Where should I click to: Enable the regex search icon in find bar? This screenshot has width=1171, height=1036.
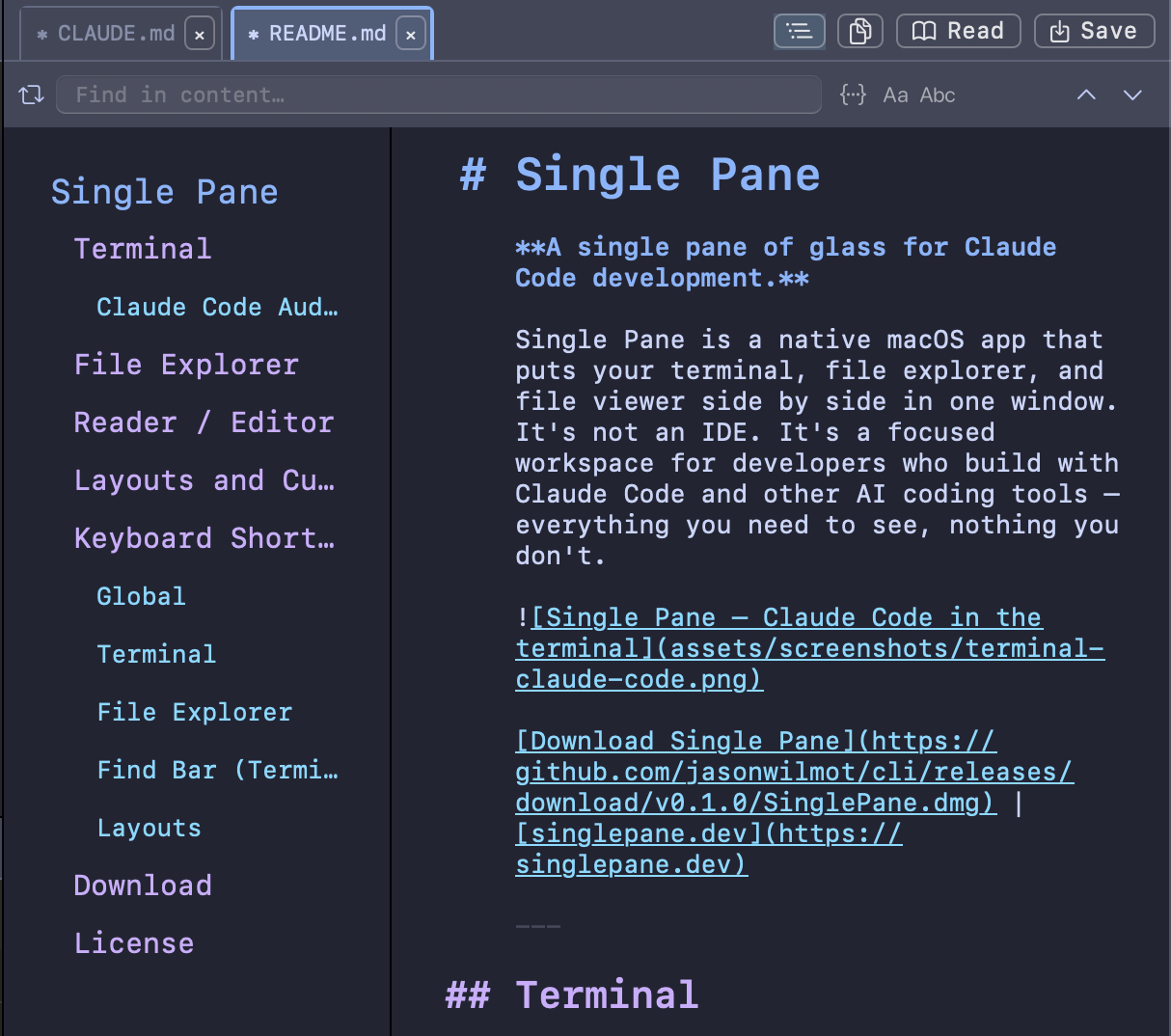tap(853, 95)
